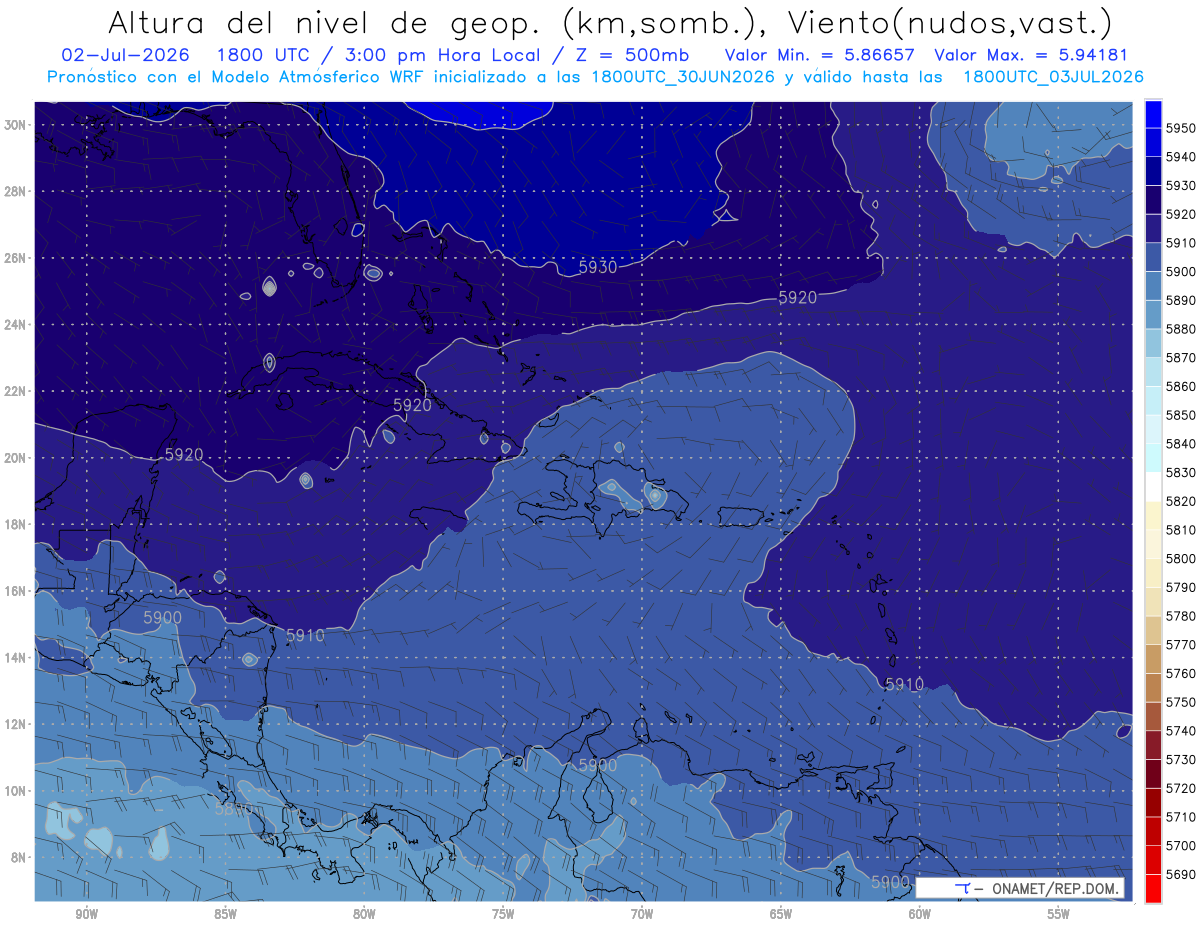The height and width of the screenshot is (927, 1200).
Task: Click the bright blue top swatch of the color bar
Action: click(1153, 114)
